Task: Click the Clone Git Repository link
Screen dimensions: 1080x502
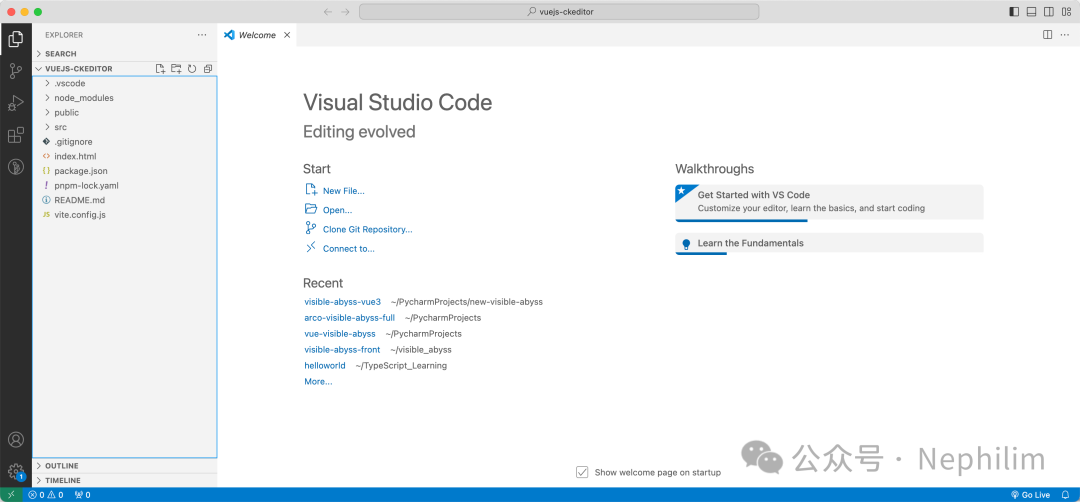Action: click(367, 229)
